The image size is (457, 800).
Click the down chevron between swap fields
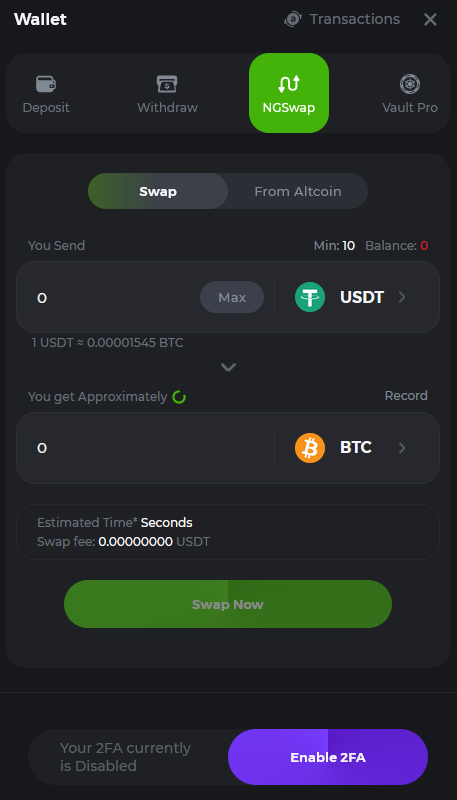pyautogui.click(x=228, y=367)
